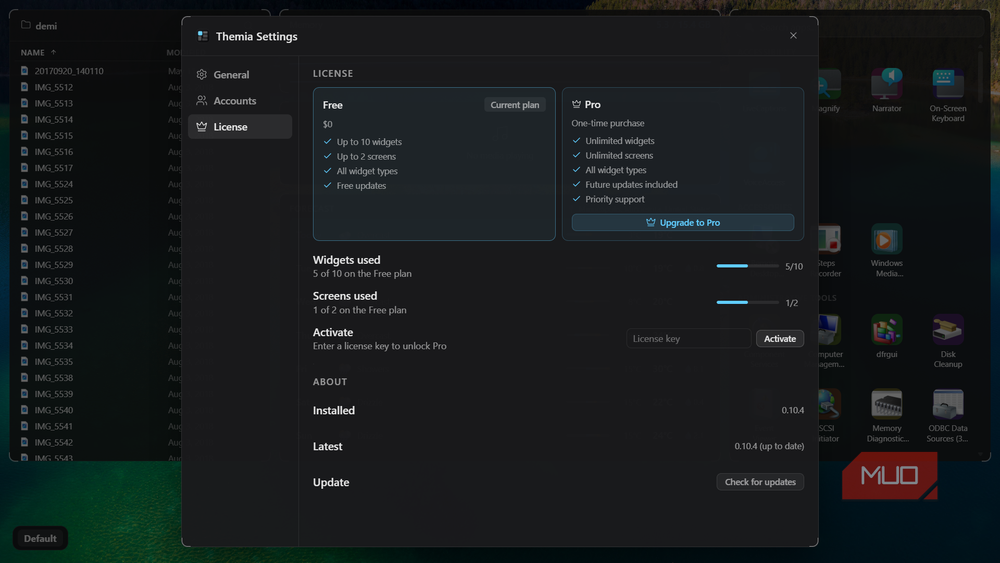
Task: Select file 20170920_140110 in demi window
Action: [69, 71]
